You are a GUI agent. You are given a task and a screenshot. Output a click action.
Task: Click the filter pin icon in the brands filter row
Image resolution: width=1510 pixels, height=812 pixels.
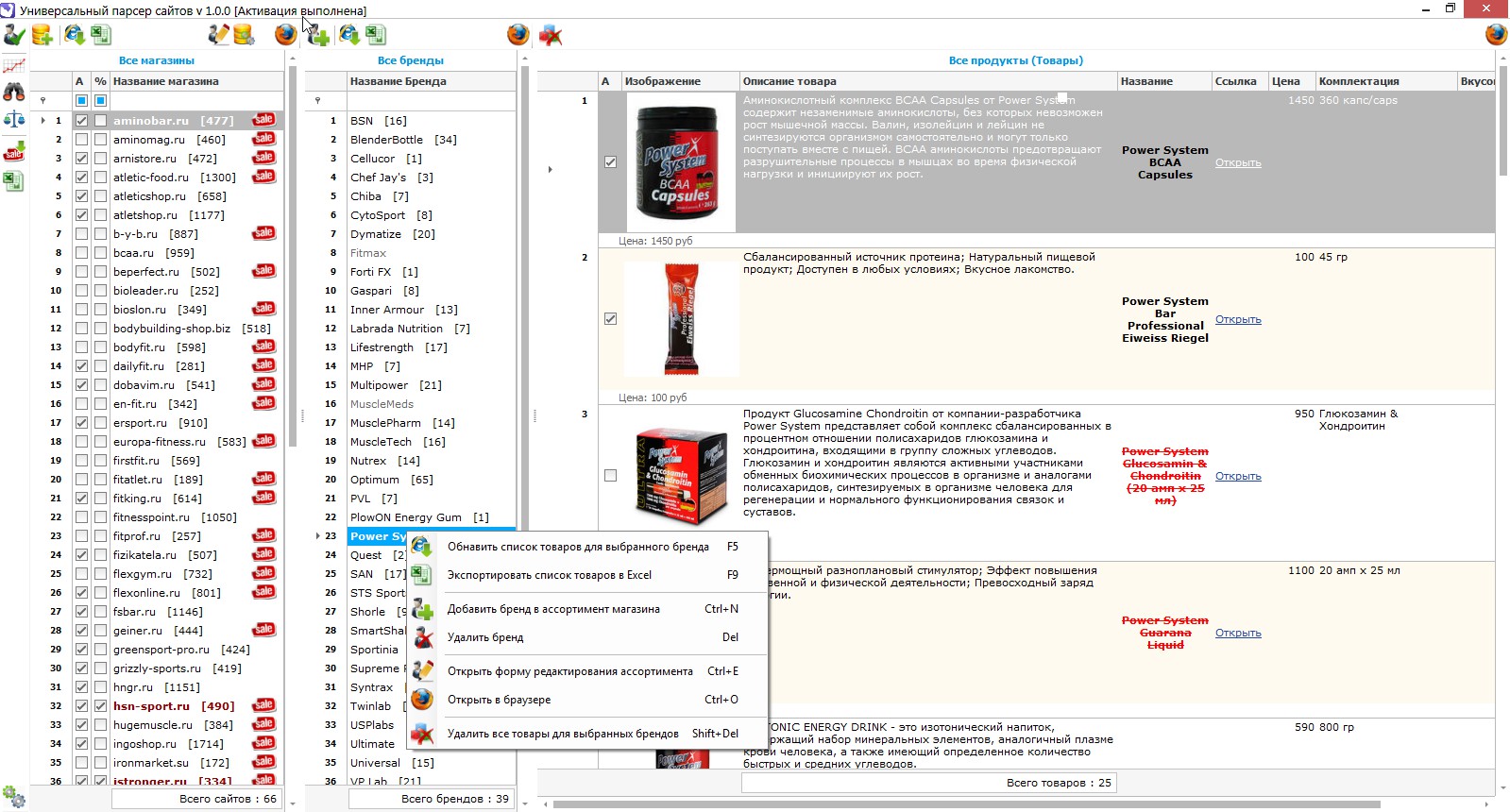pos(317,100)
